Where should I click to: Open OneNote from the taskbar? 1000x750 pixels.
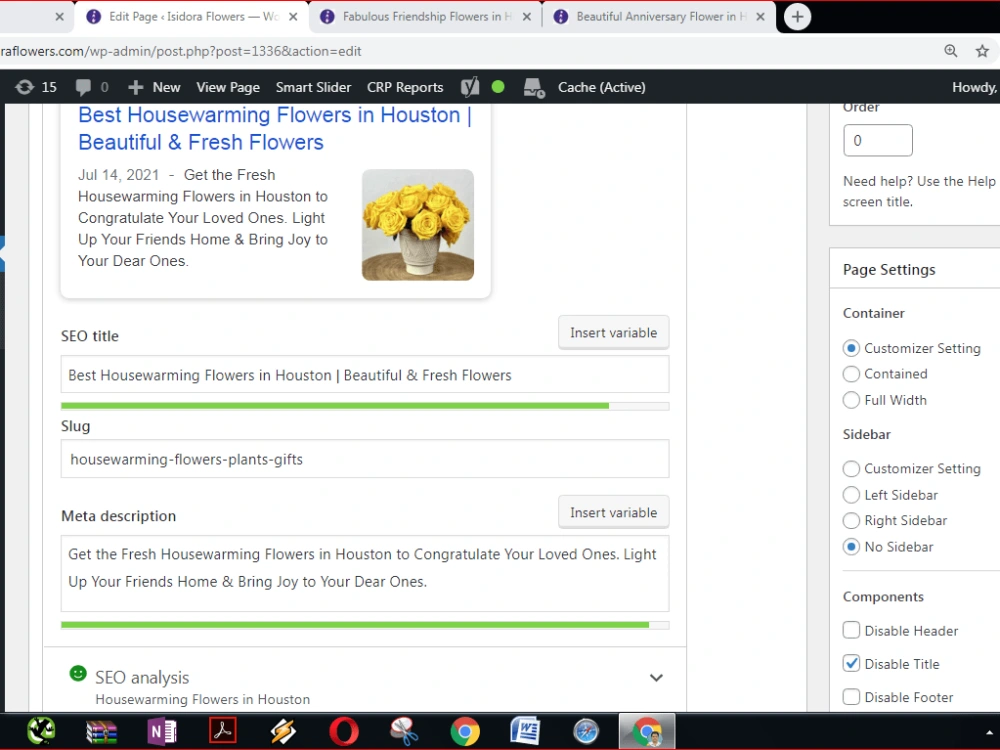(162, 732)
